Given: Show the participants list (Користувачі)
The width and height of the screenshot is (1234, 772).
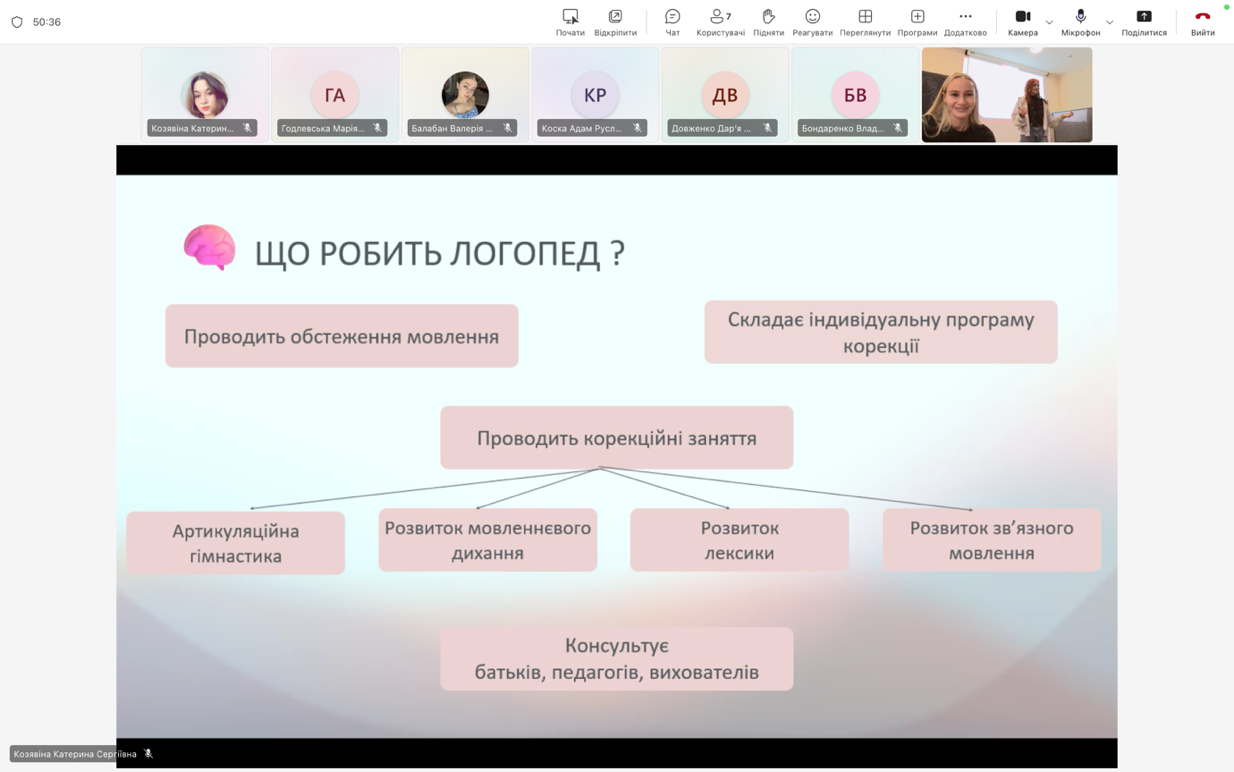Looking at the screenshot, I should tap(719, 21).
